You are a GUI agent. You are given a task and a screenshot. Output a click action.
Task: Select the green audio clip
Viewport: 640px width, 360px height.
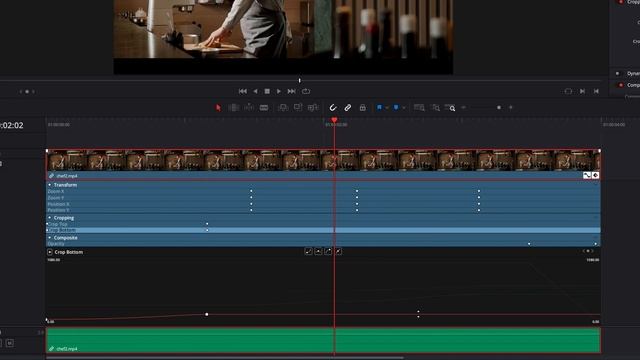323,340
